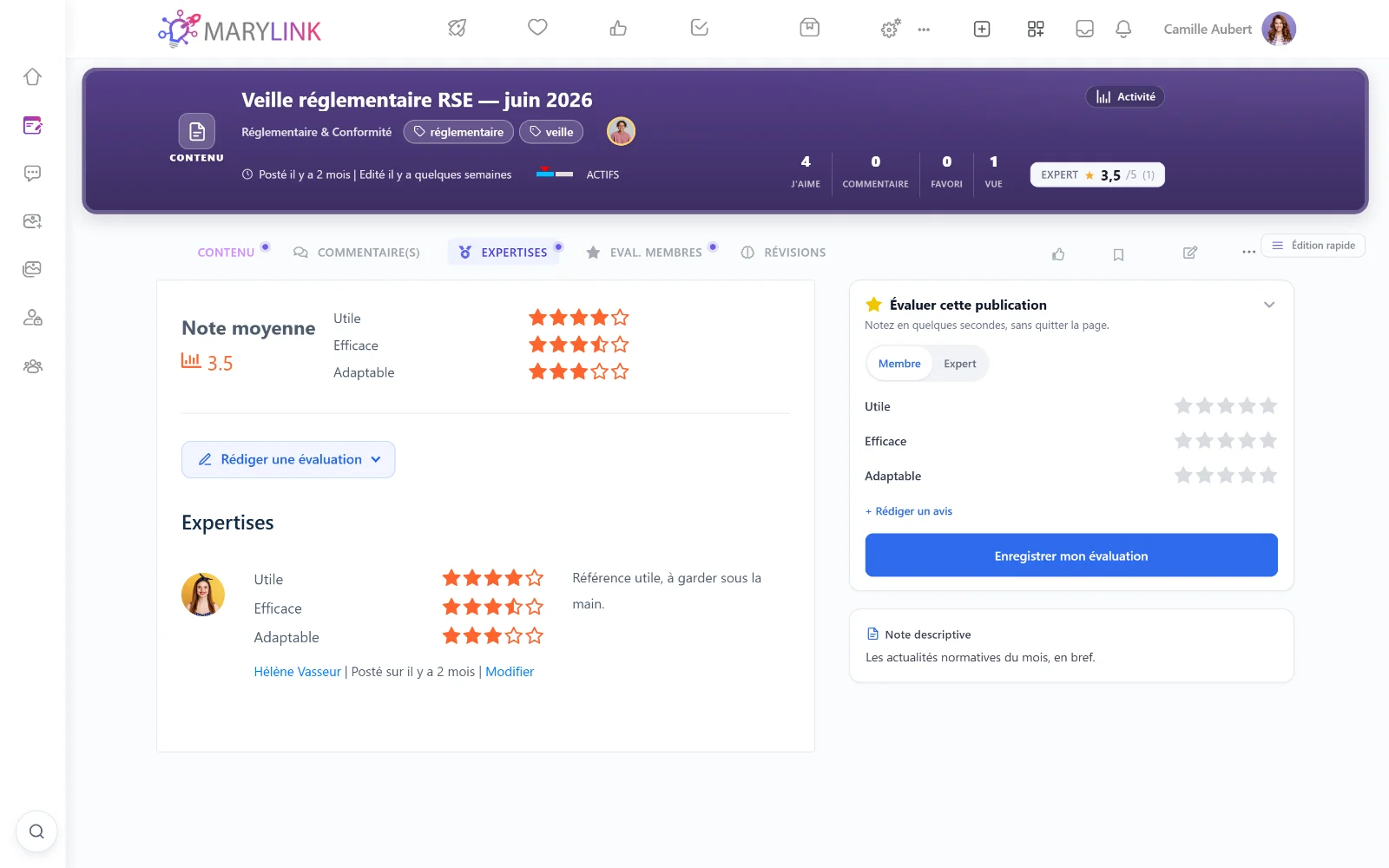Open the apps grid icon in top bar
Image resolution: width=1389 pixels, height=868 pixels.
[x=1036, y=30]
